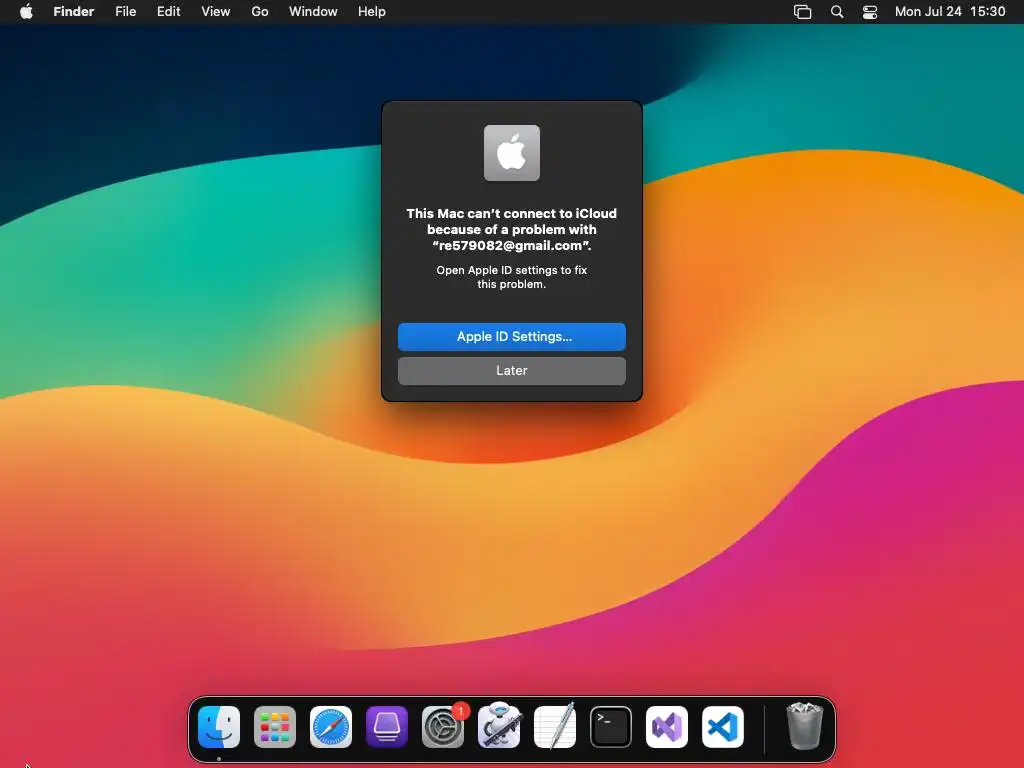1024x768 pixels.
Task: Open Visual Studio from the Dock
Action: click(667, 726)
